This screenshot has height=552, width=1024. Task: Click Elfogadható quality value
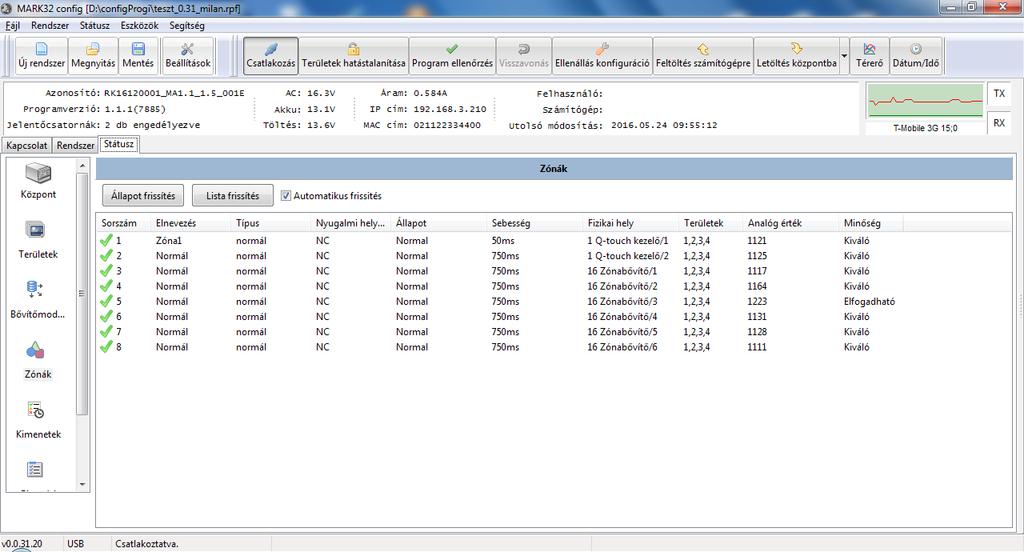(869, 301)
